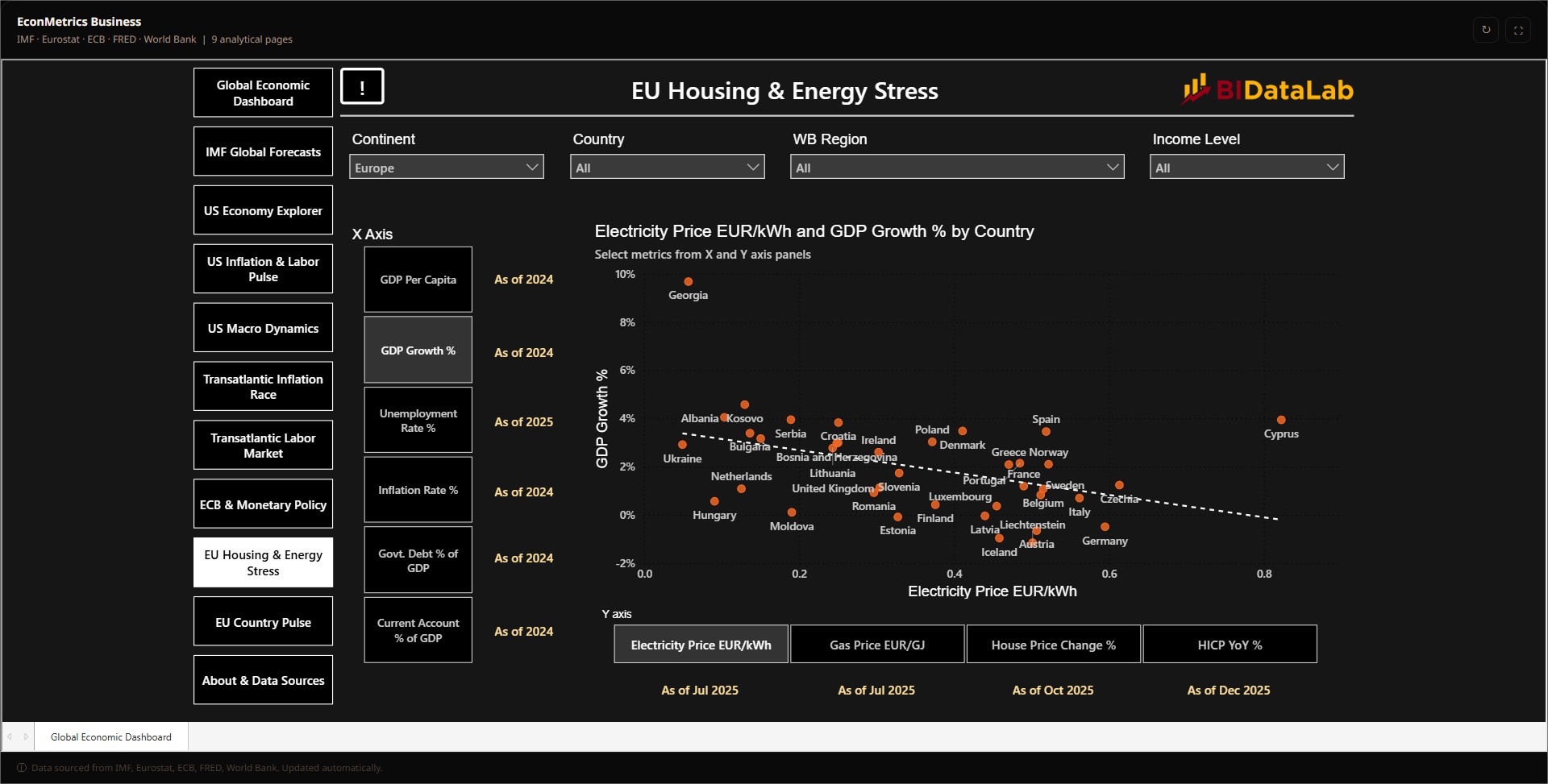Click the BIDataLab logo
1548x784 pixels.
point(1267,89)
